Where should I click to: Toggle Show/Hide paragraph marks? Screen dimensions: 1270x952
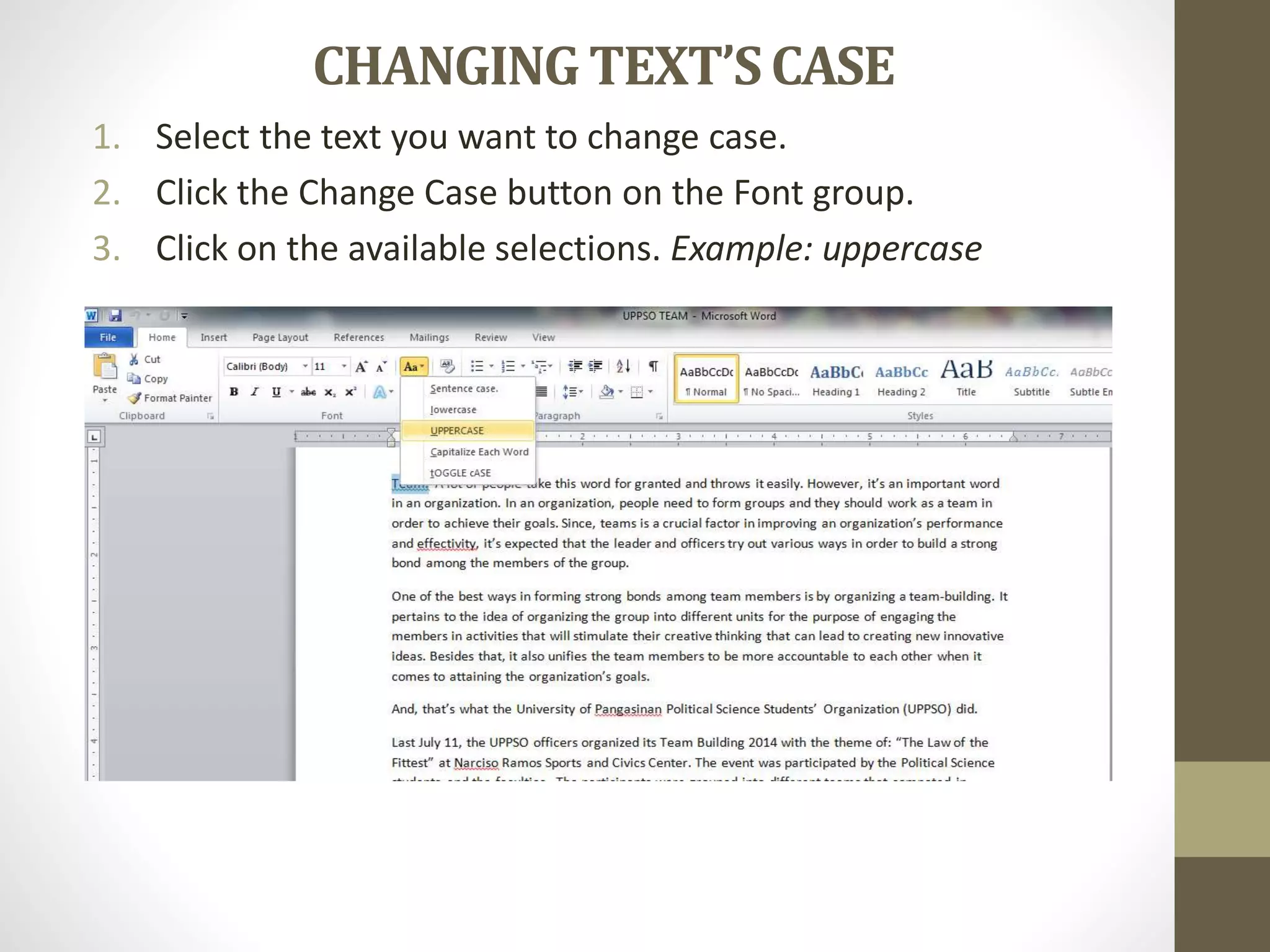pos(653,366)
